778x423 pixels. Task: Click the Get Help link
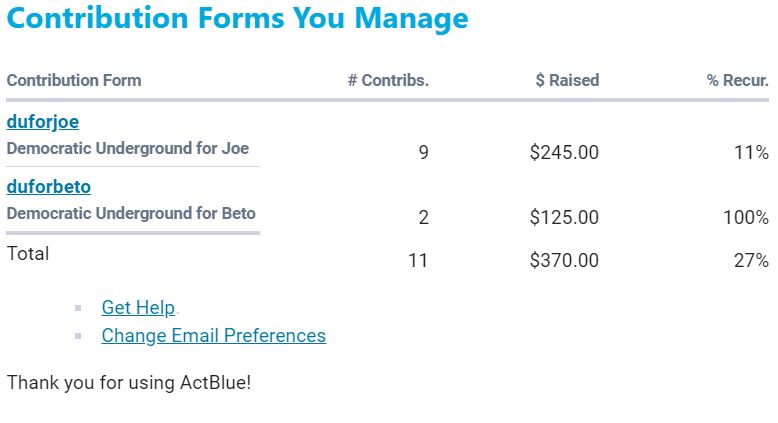(138, 308)
